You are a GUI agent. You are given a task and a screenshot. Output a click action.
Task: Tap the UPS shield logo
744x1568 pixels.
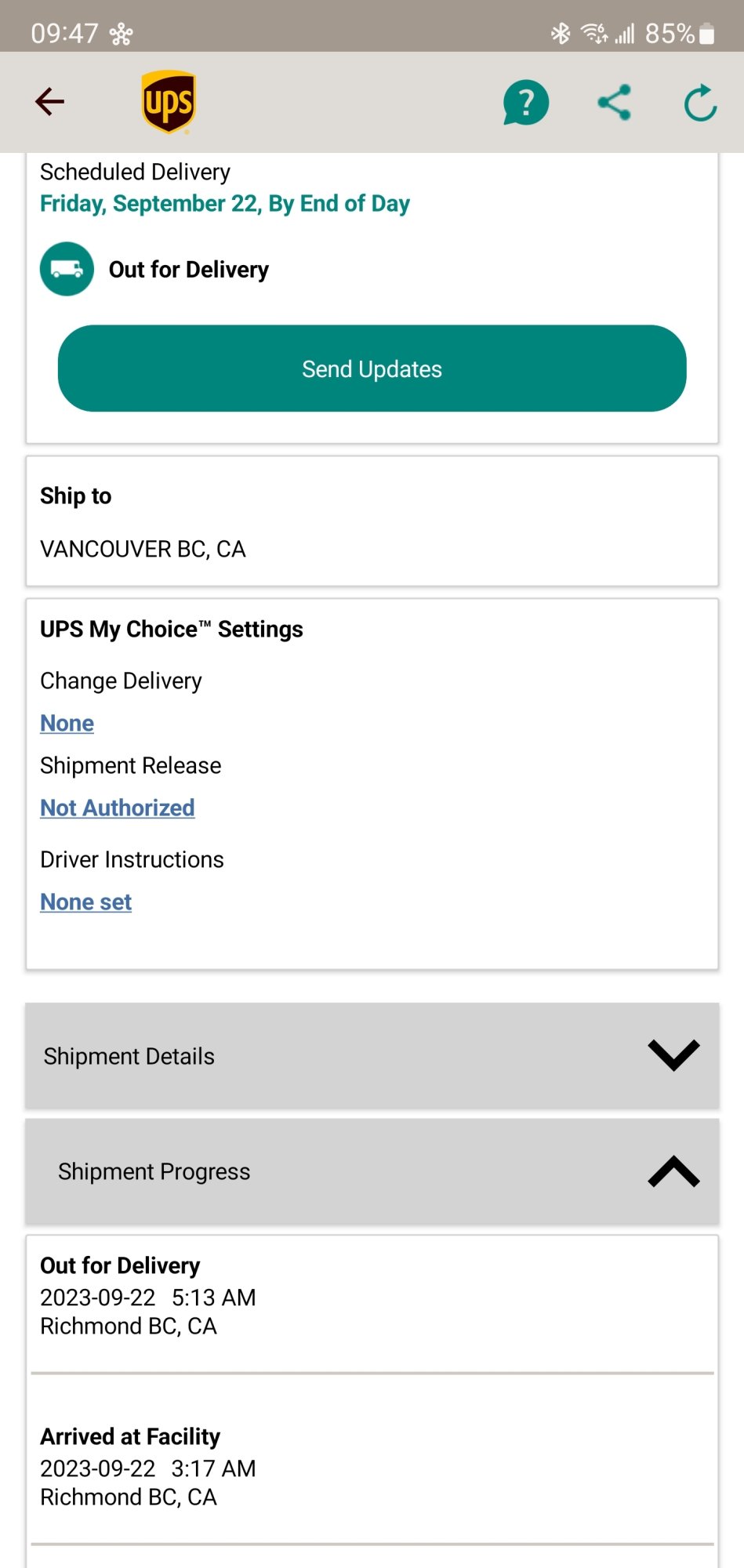point(169,102)
